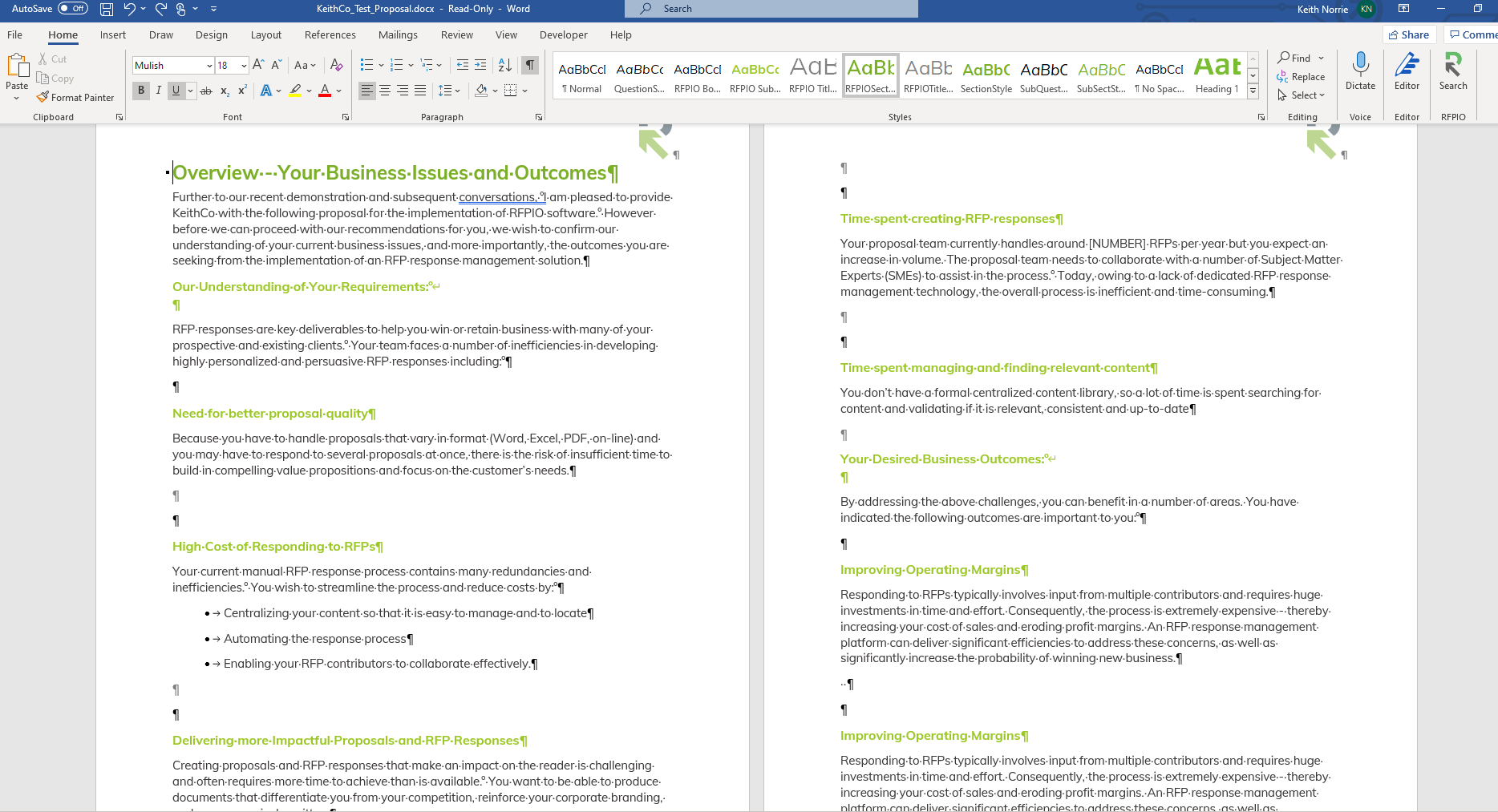Open RFPIO Search add-in

pyautogui.click(x=1453, y=71)
